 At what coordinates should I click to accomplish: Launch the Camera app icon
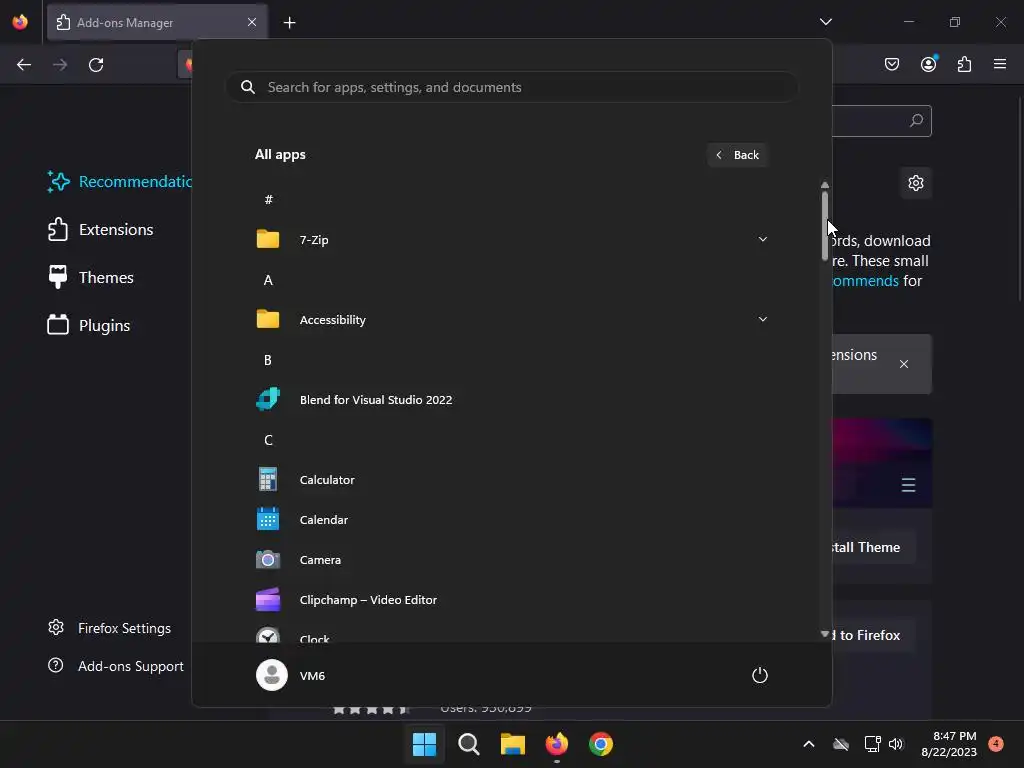click(x=268, y=560)
